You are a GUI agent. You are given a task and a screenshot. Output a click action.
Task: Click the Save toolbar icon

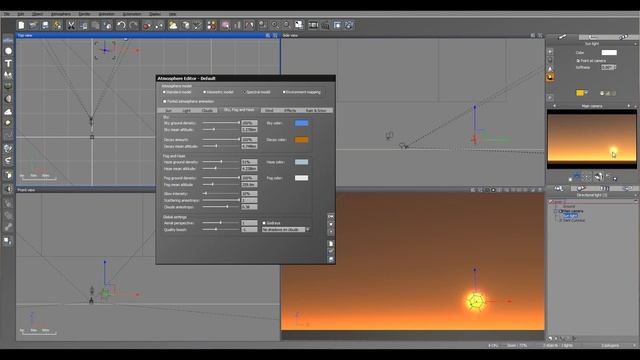pyautogui.click(x=45, y=25)
